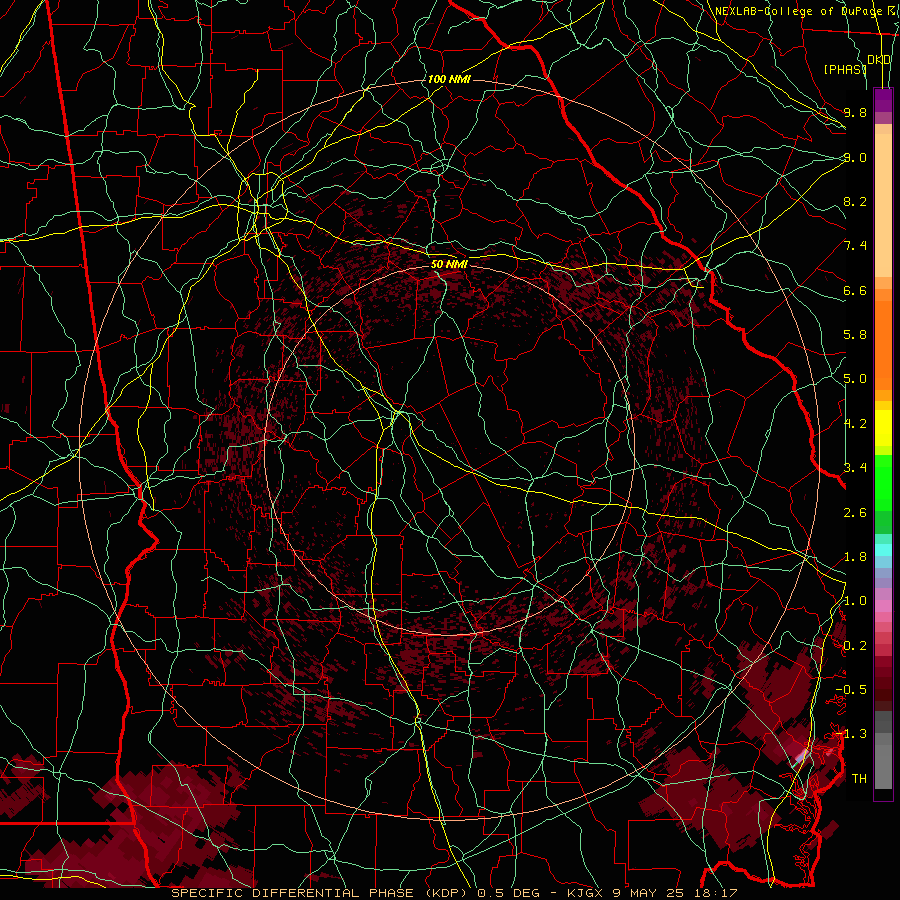
Task: Click the 6.6 value on the legend
Action: click(855, 290)
